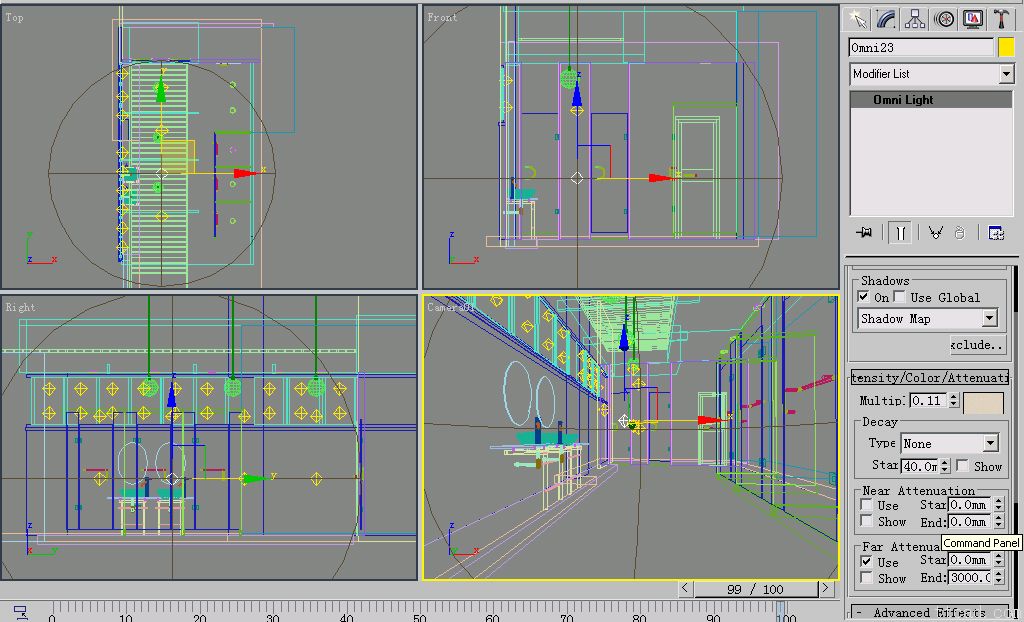Select the Motion panel icon

tap(943, 18)
